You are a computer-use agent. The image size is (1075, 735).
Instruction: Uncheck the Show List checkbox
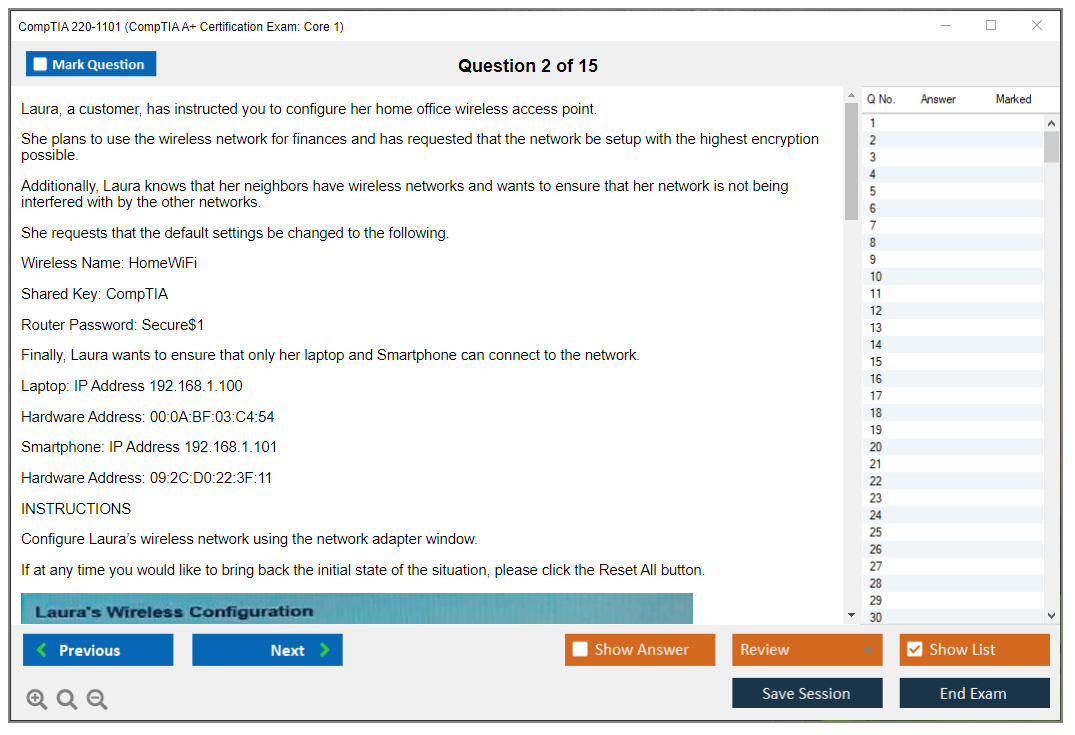coord(914,650)
